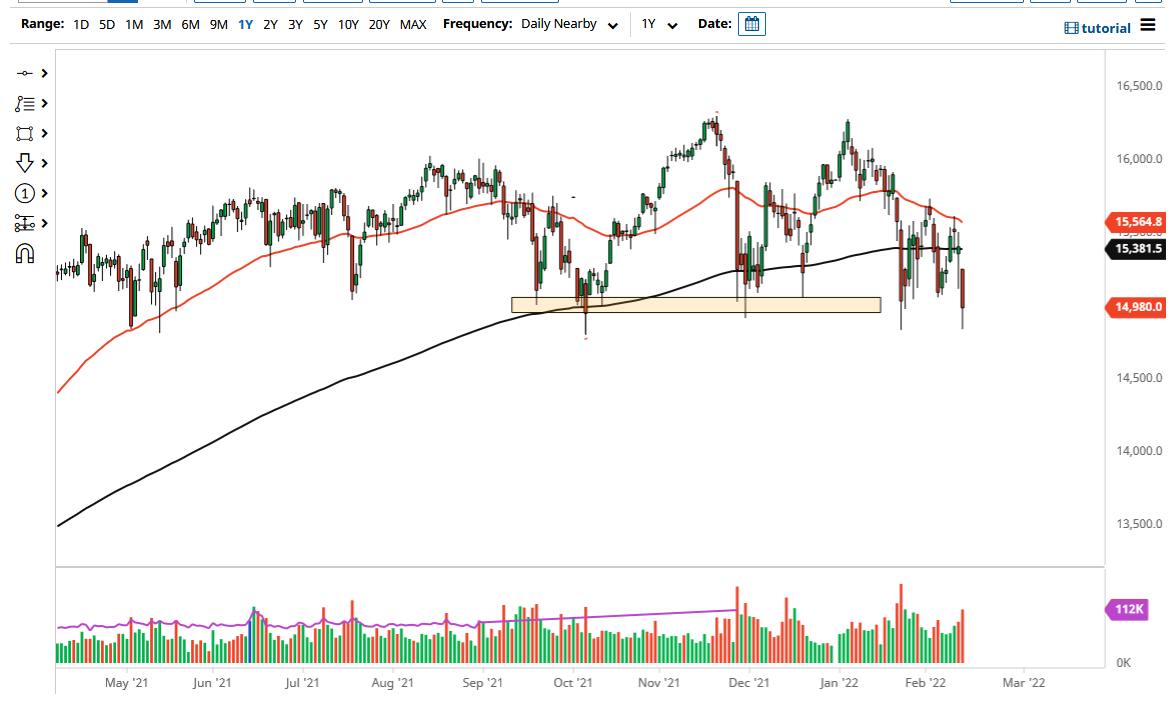Expand the 1Y zoom dropdown

click(x=660, y=23)
